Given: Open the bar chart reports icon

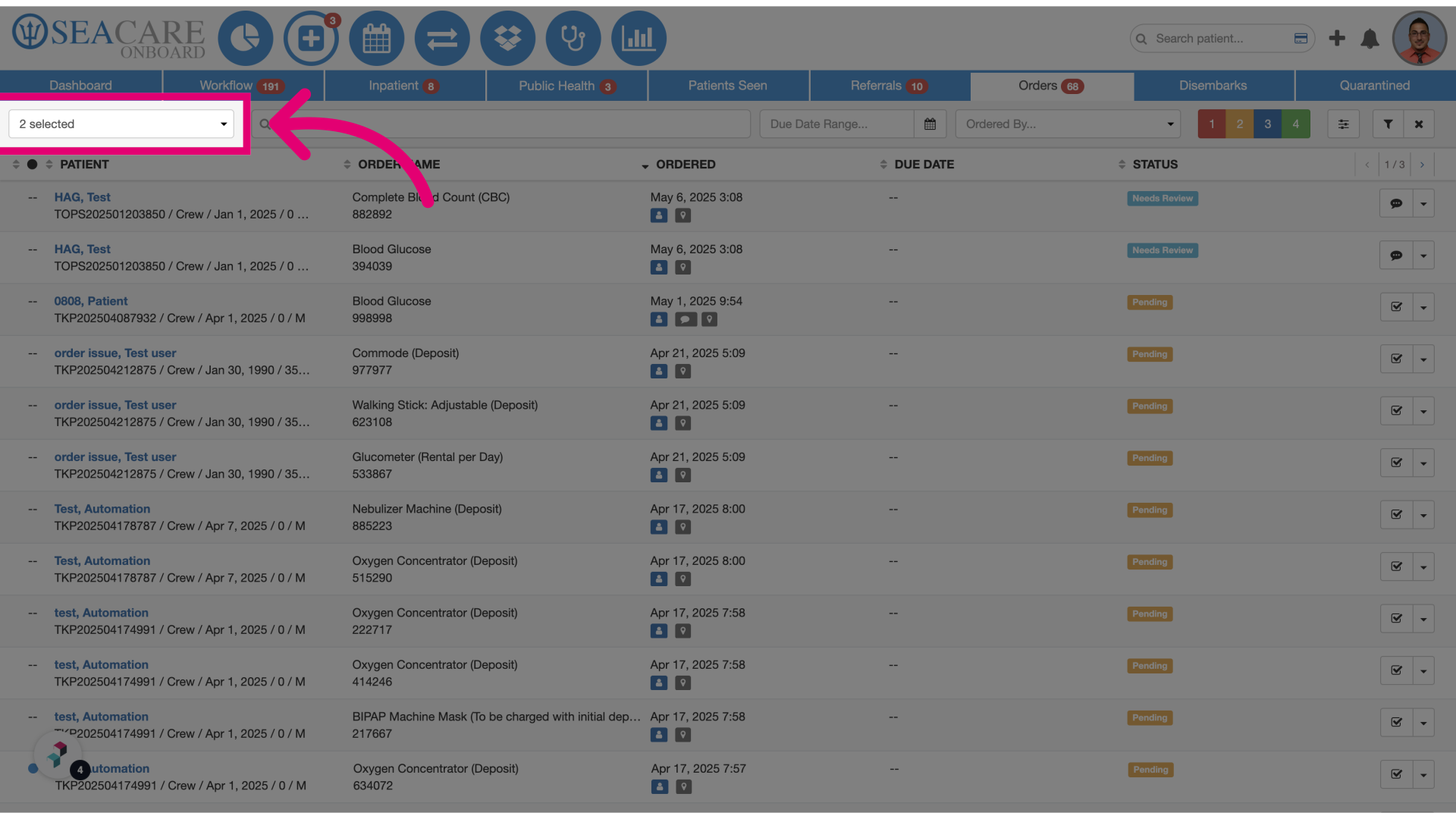Looking at the screenshot, I should (x=639, y=38).
